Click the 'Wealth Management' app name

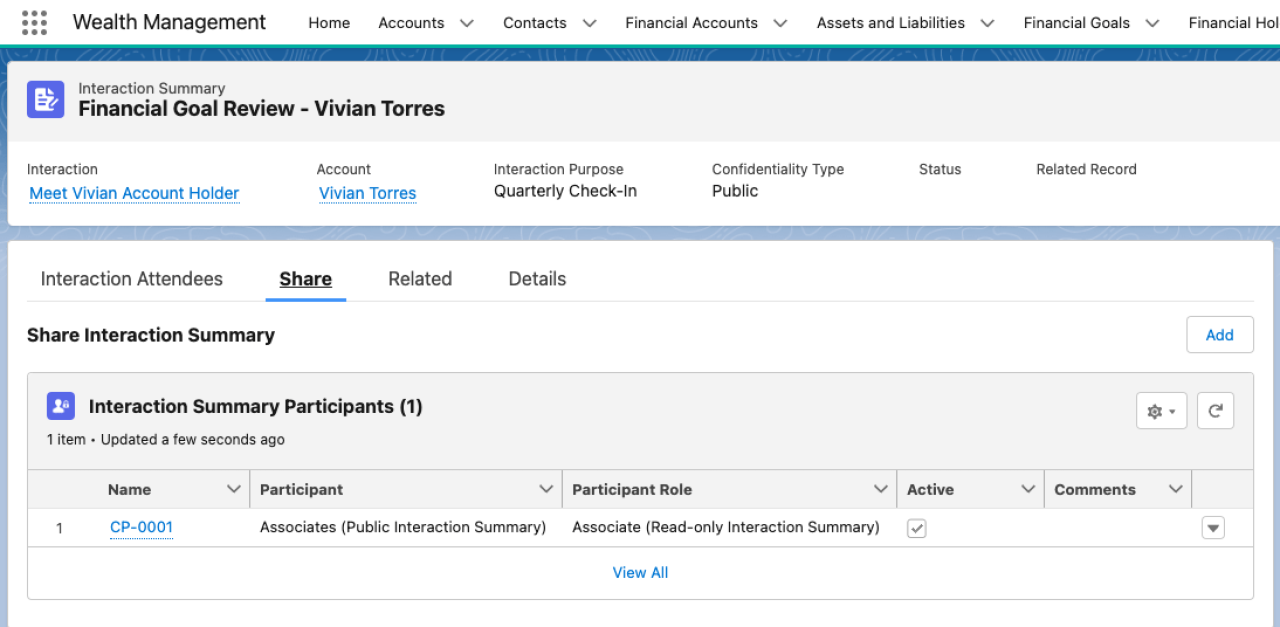point(170,22)
